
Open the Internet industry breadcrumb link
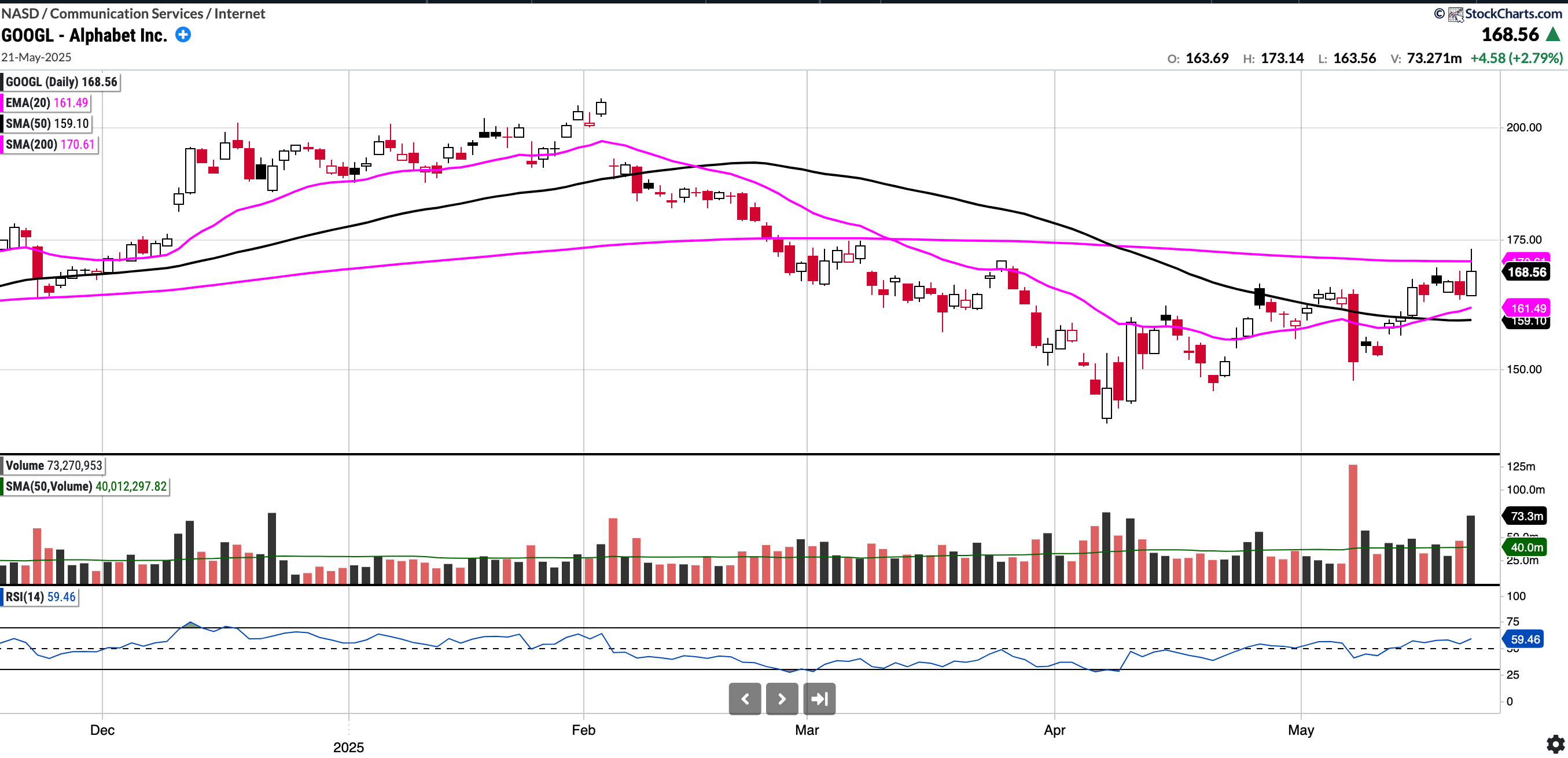(239, 13)
